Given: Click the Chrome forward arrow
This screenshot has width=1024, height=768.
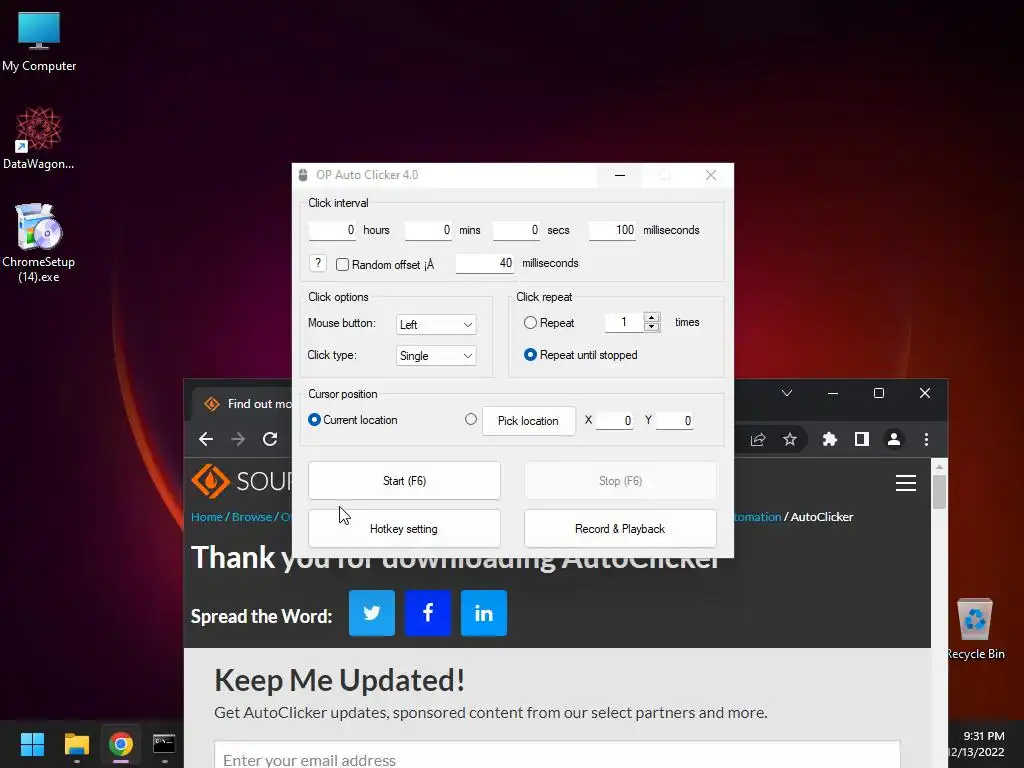Looking at the screenshot, I should 238,440.
